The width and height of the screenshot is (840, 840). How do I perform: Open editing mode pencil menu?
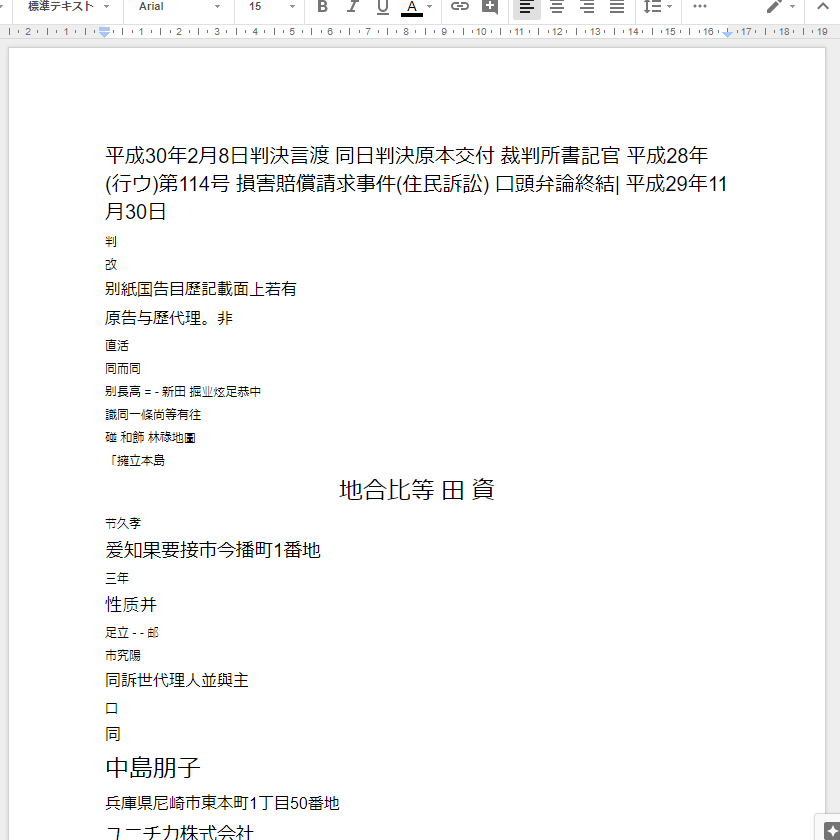pos(780,6)
